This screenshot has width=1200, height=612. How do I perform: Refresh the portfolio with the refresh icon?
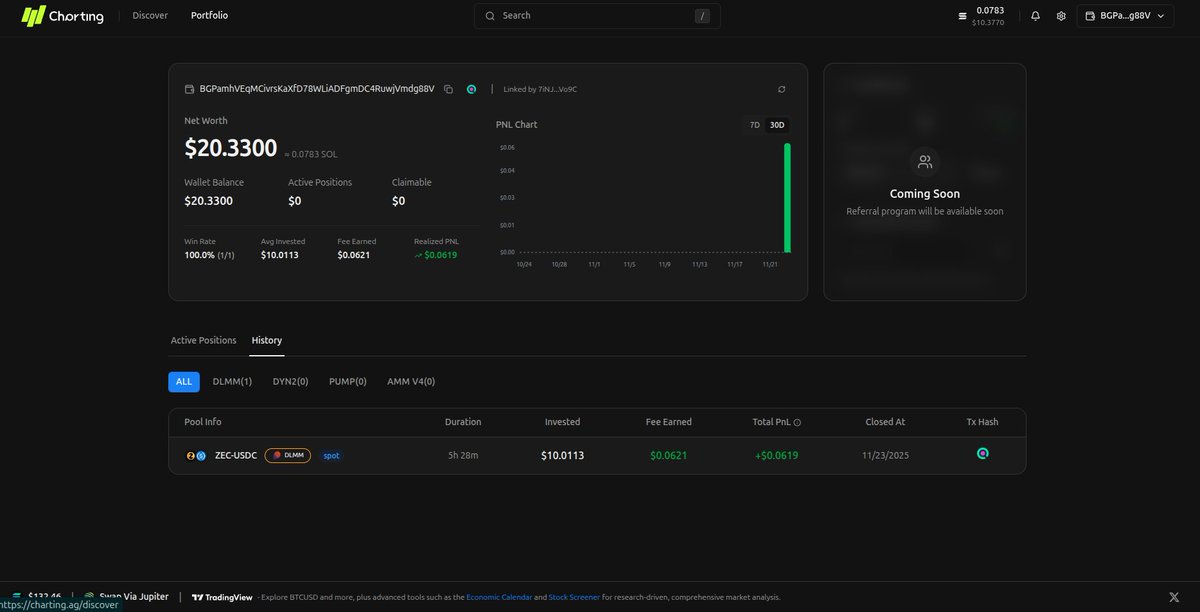[782, 89]
